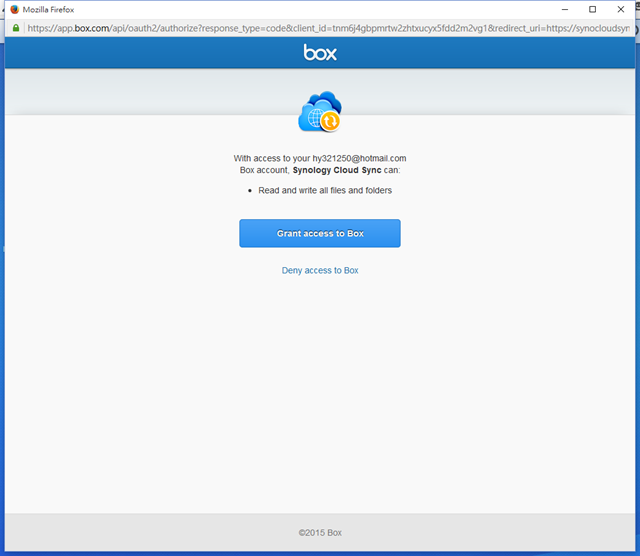
Task: Click the Firefox icon in title bar
Action: click(x=14, y=9)
